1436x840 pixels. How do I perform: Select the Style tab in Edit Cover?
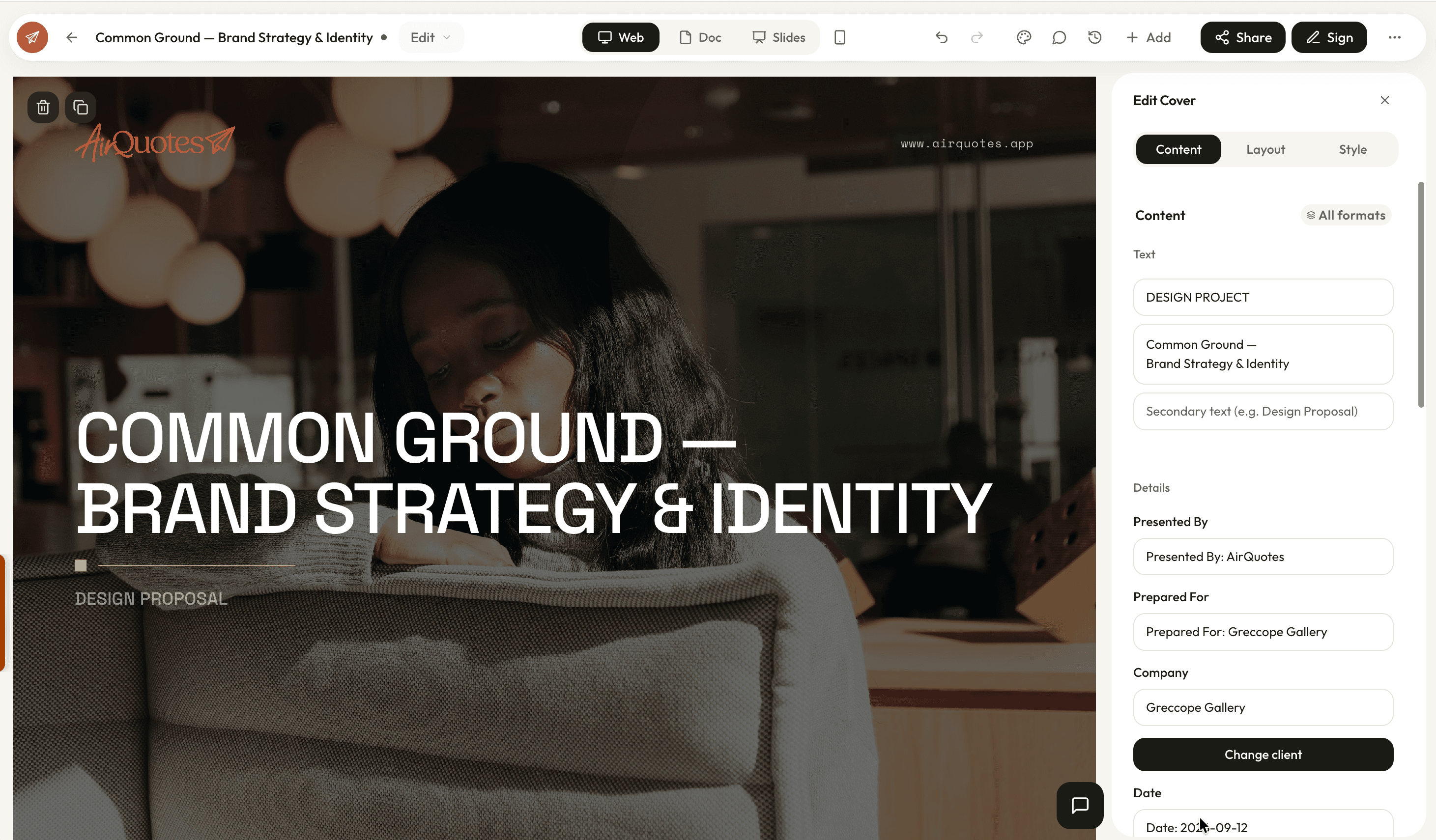(x=1353, y=149)
